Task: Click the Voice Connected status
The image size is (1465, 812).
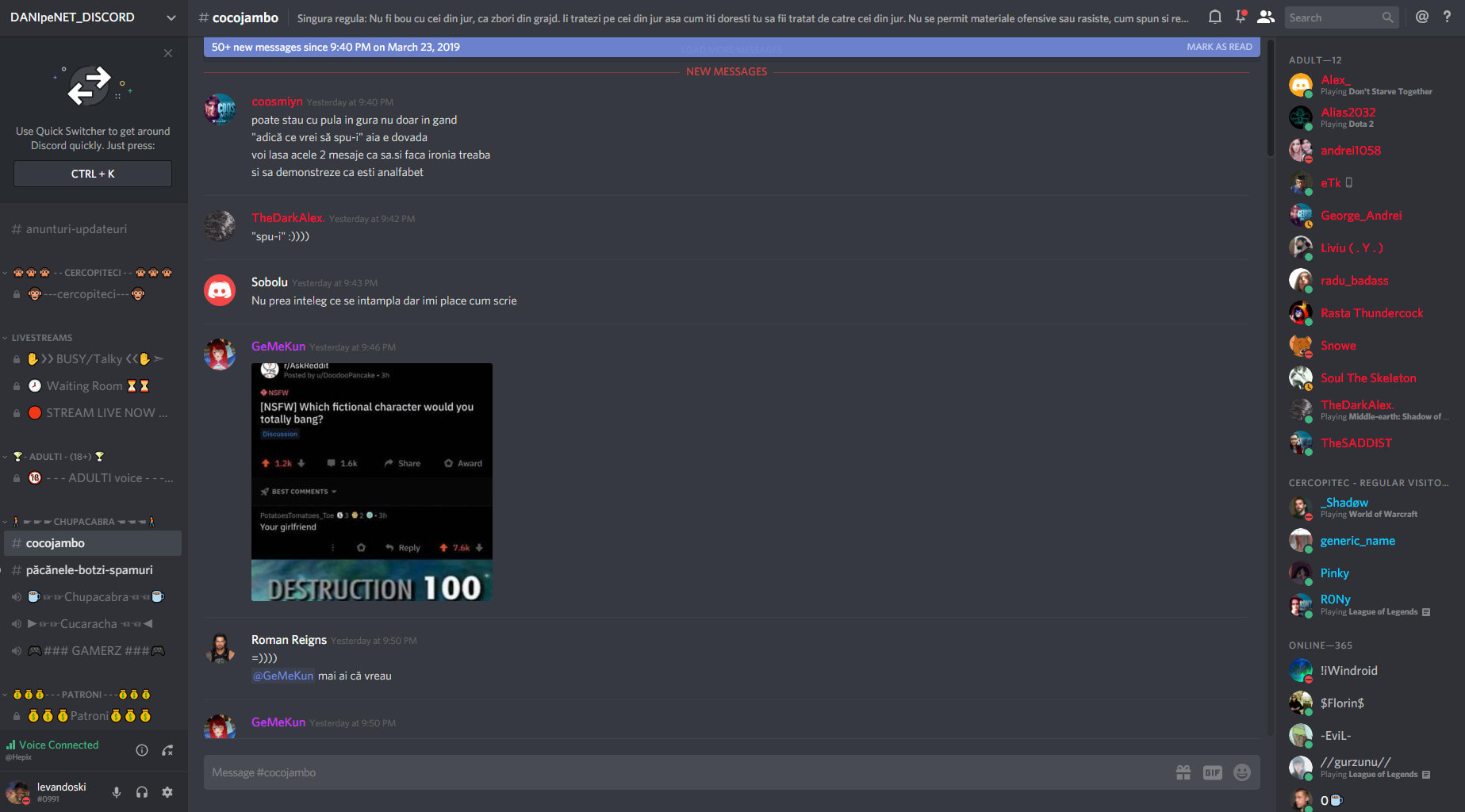Action: pos(59,745)
